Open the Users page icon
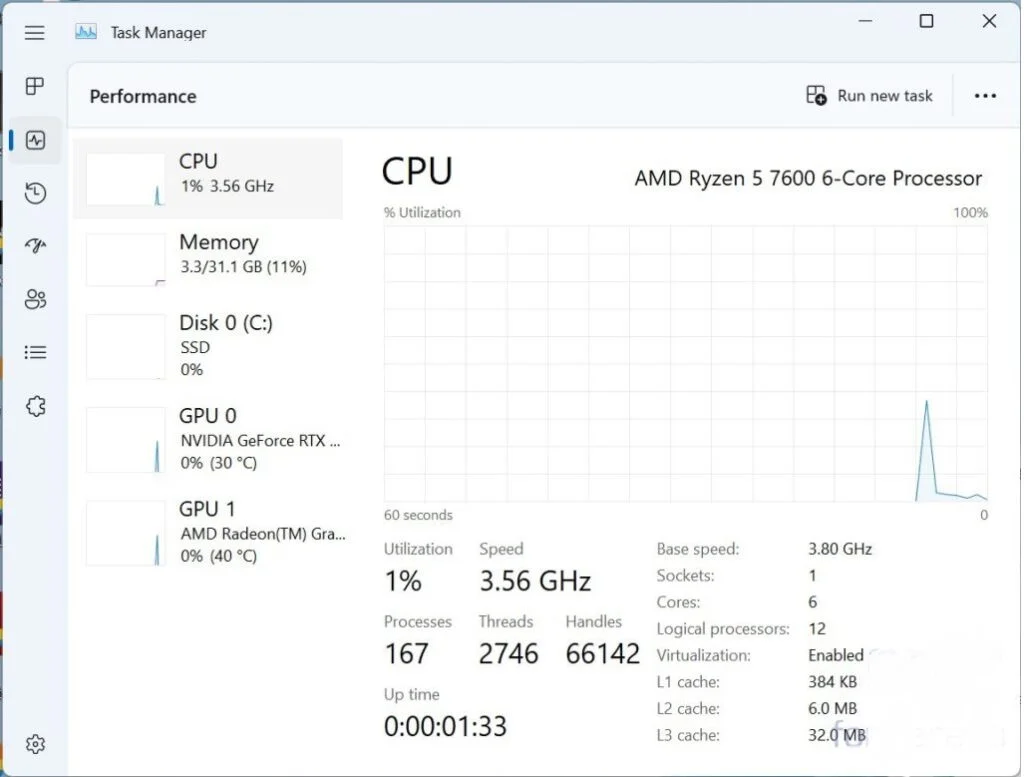Screen dimensions: 1024x777 click(x=35, y=299)
